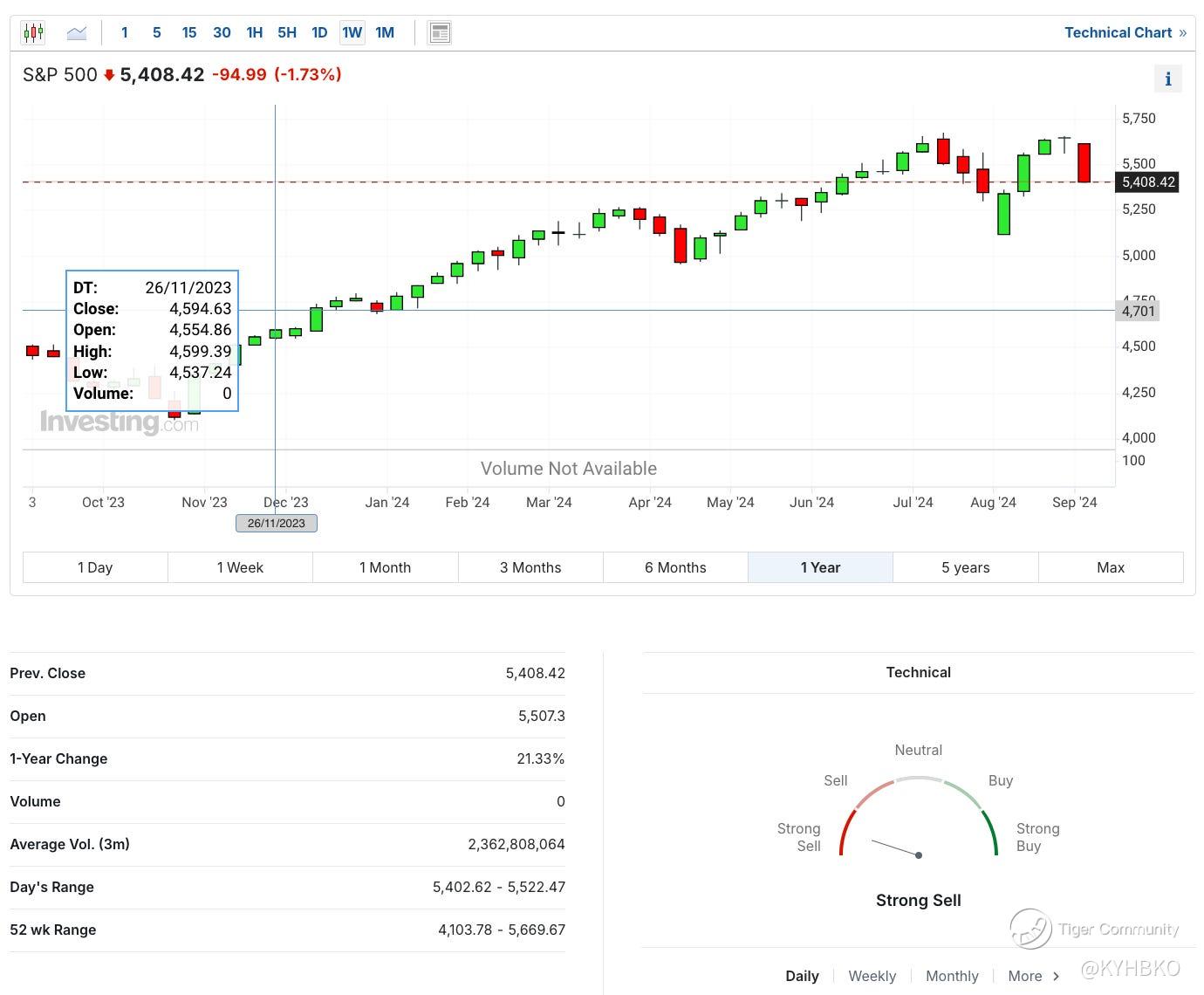
Task: Toggle the 1D interval button
Action: point(319,33)
